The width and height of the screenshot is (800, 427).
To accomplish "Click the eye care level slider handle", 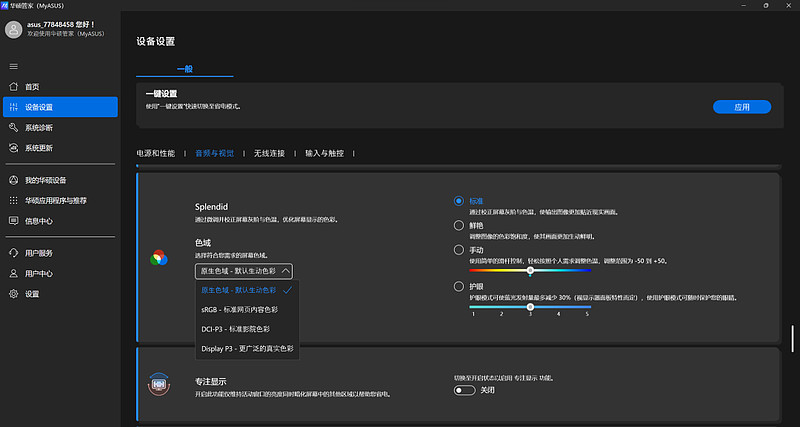I will 530,307.
